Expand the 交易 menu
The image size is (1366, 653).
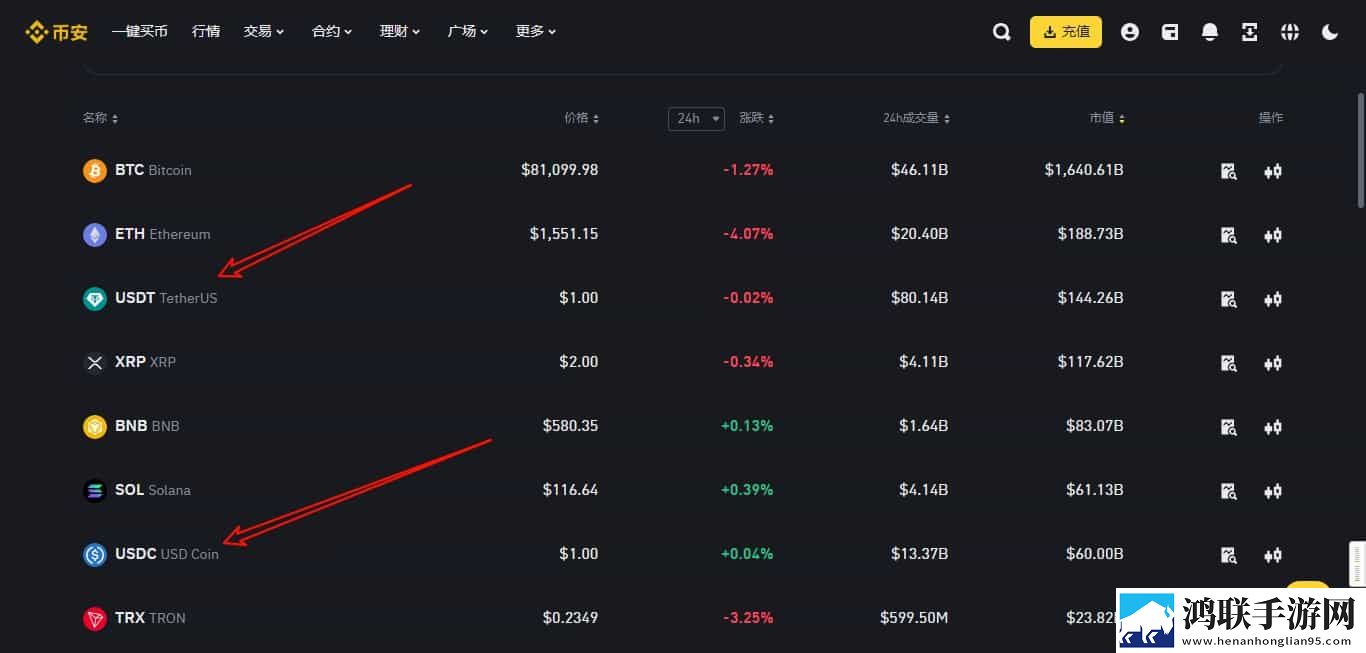pos(264,32)
